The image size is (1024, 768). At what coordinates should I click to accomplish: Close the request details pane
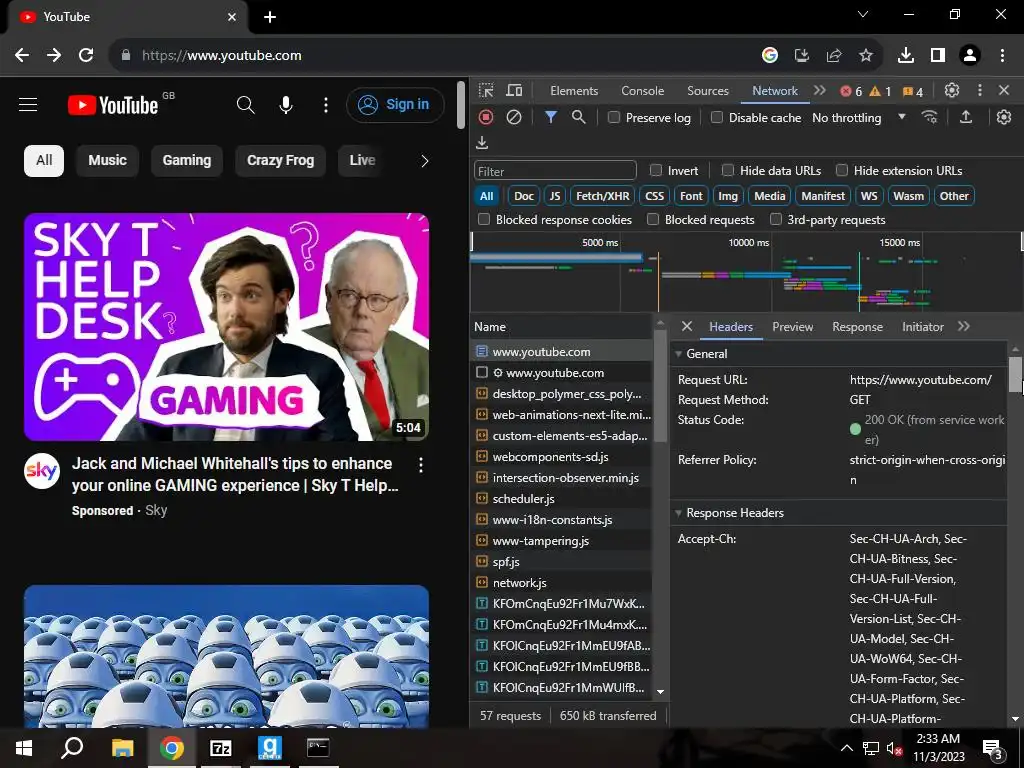tap(686, 326)
